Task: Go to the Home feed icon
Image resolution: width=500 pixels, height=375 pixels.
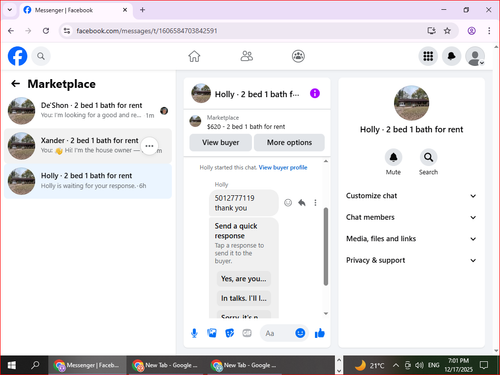Action: click(x=194, y=56)
